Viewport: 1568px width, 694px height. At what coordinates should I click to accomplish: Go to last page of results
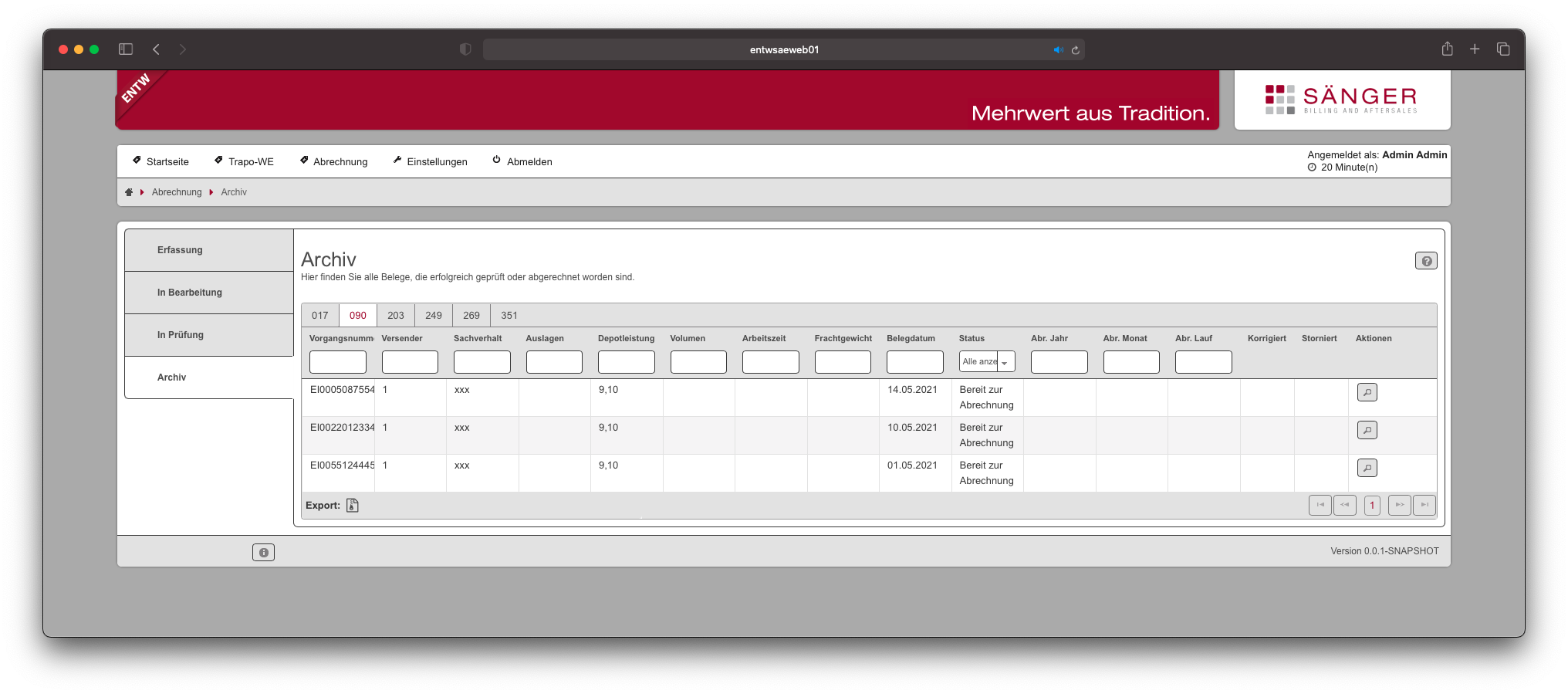[x=1424, y=505]
